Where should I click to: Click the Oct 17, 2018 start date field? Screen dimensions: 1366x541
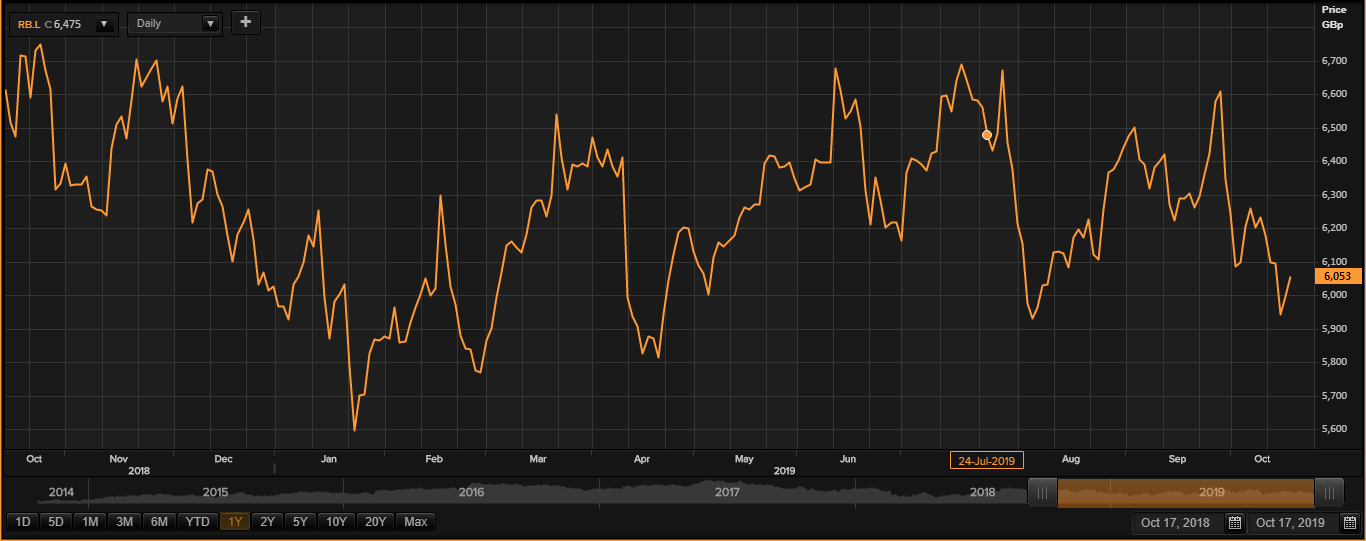pyautogui.click(x=1177, y=522)
